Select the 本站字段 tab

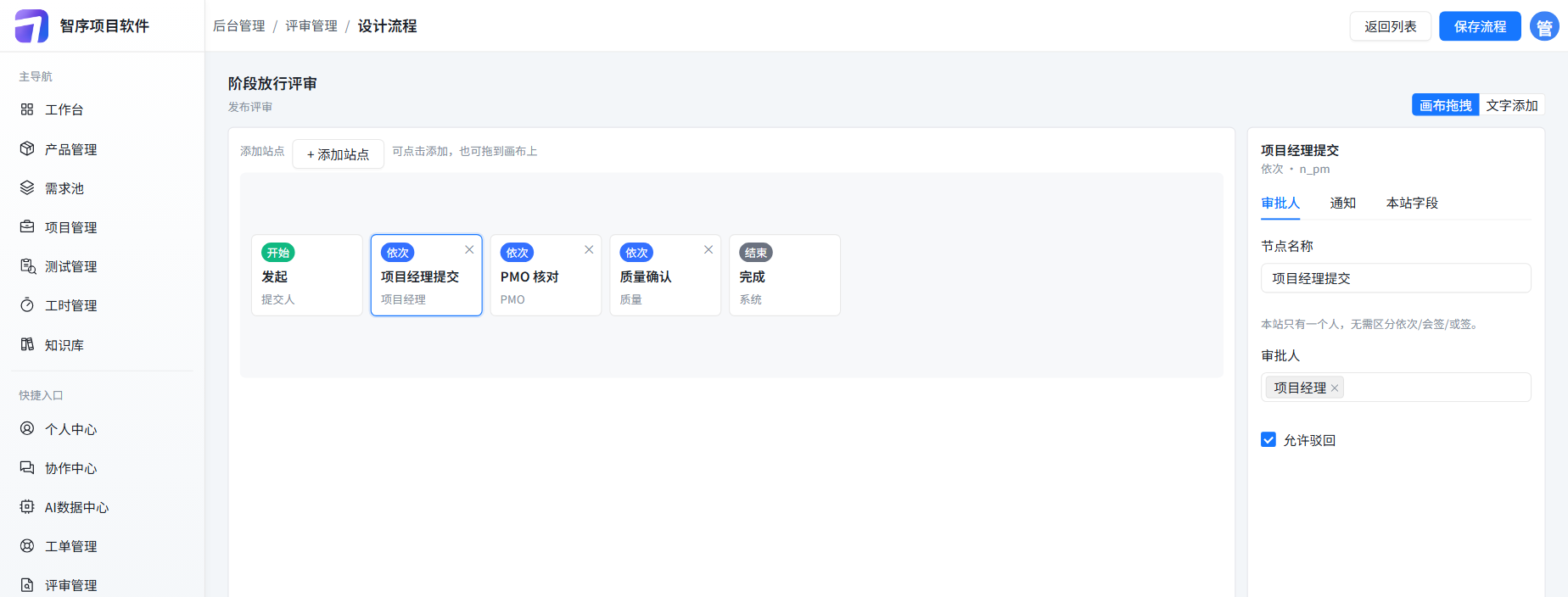click(x=1412, y=204)
